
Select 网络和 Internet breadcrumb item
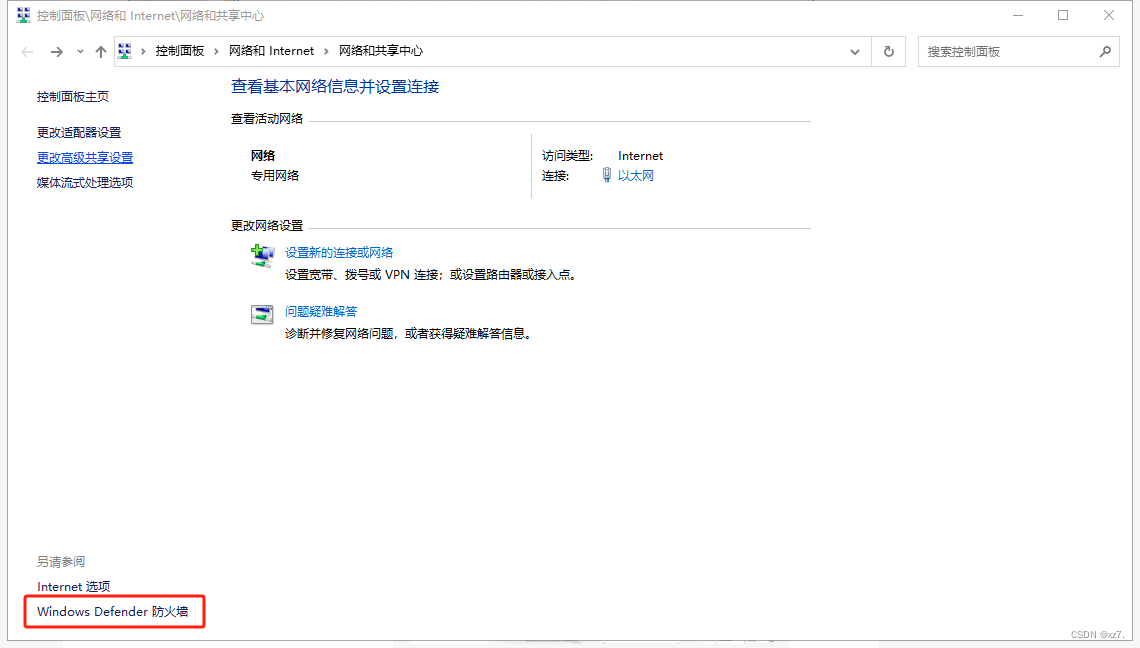pyautogui.click(x=271, y=51)
